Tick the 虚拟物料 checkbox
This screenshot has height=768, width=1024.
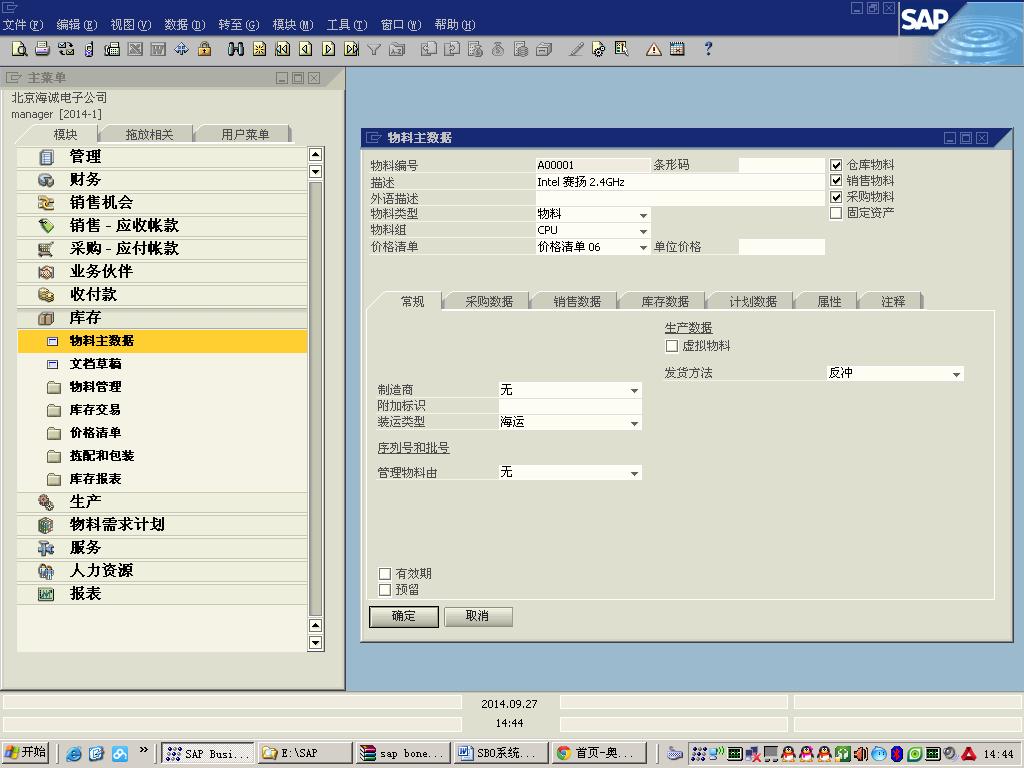coord(672,346)
